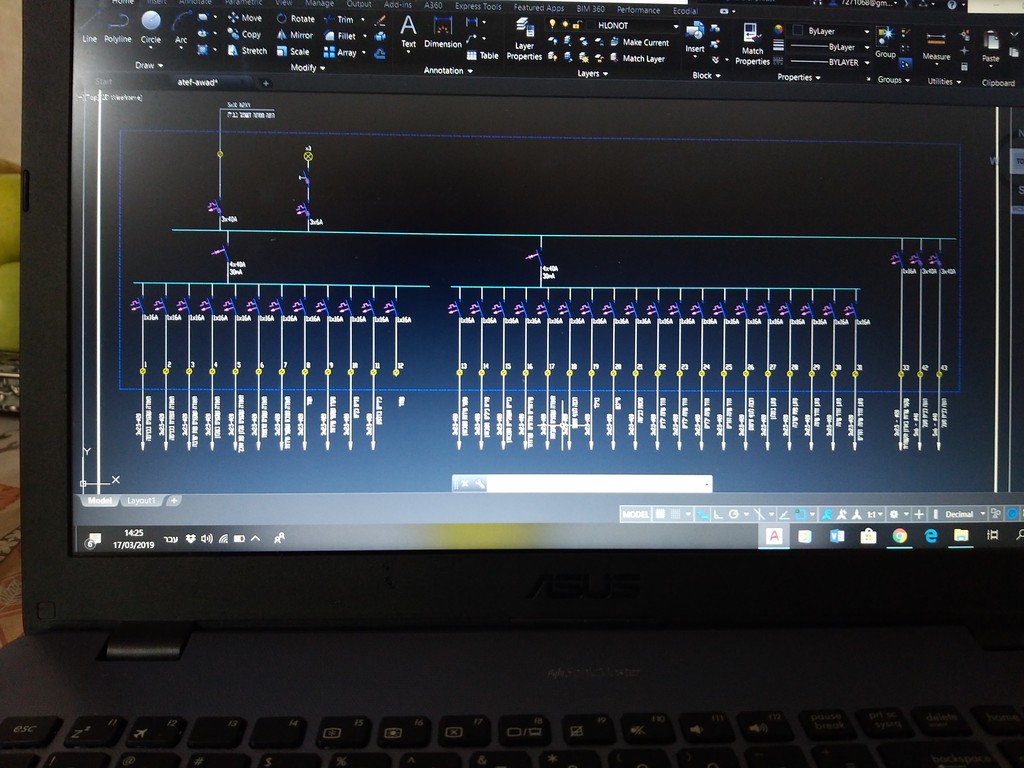The width and height of the screenshot is (1024, 768).
Task: Click the Move tool
Action: click(x=245, y=18)
